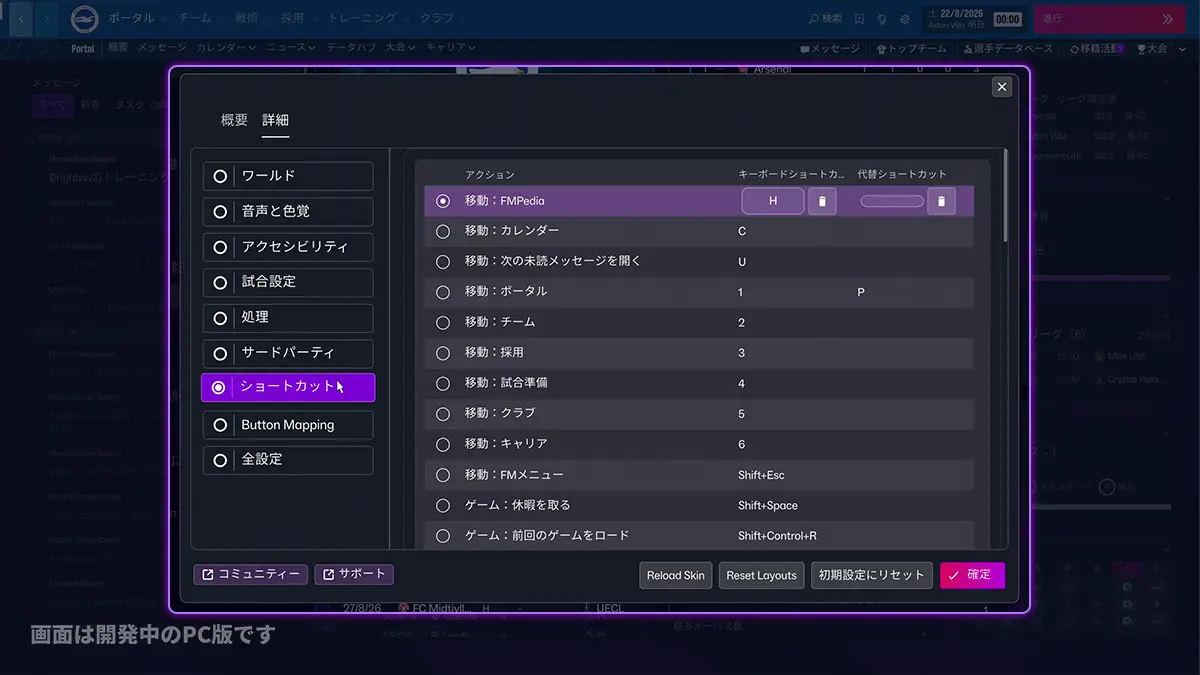Select the ワールド settings category
Image resolution: width=1200 pixels, height=675 pixels.
coord(288,176)
